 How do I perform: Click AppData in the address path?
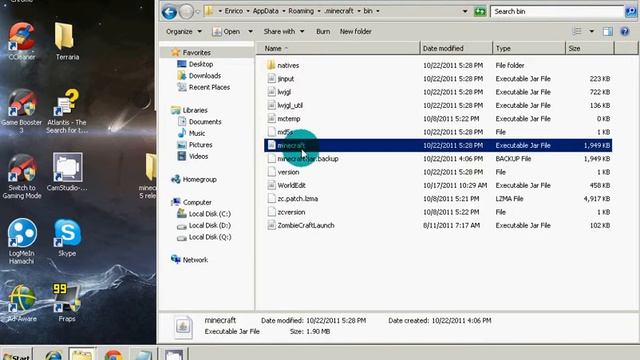(265, 11)
